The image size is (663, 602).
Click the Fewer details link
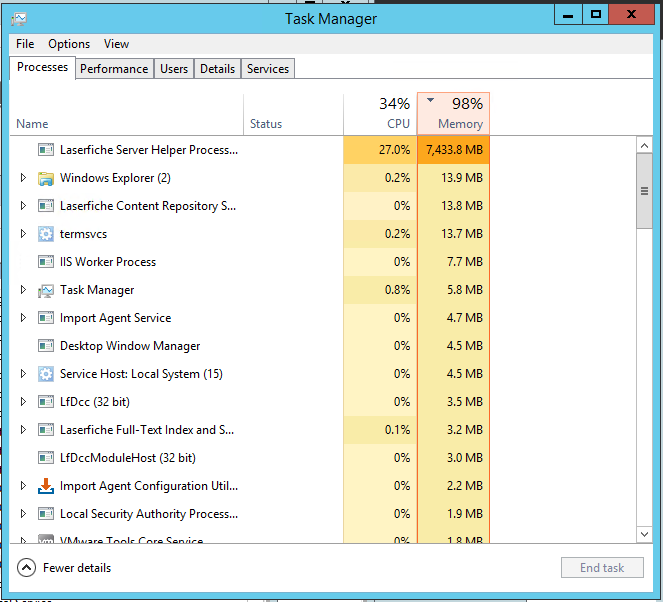click(x=77, y=568)
